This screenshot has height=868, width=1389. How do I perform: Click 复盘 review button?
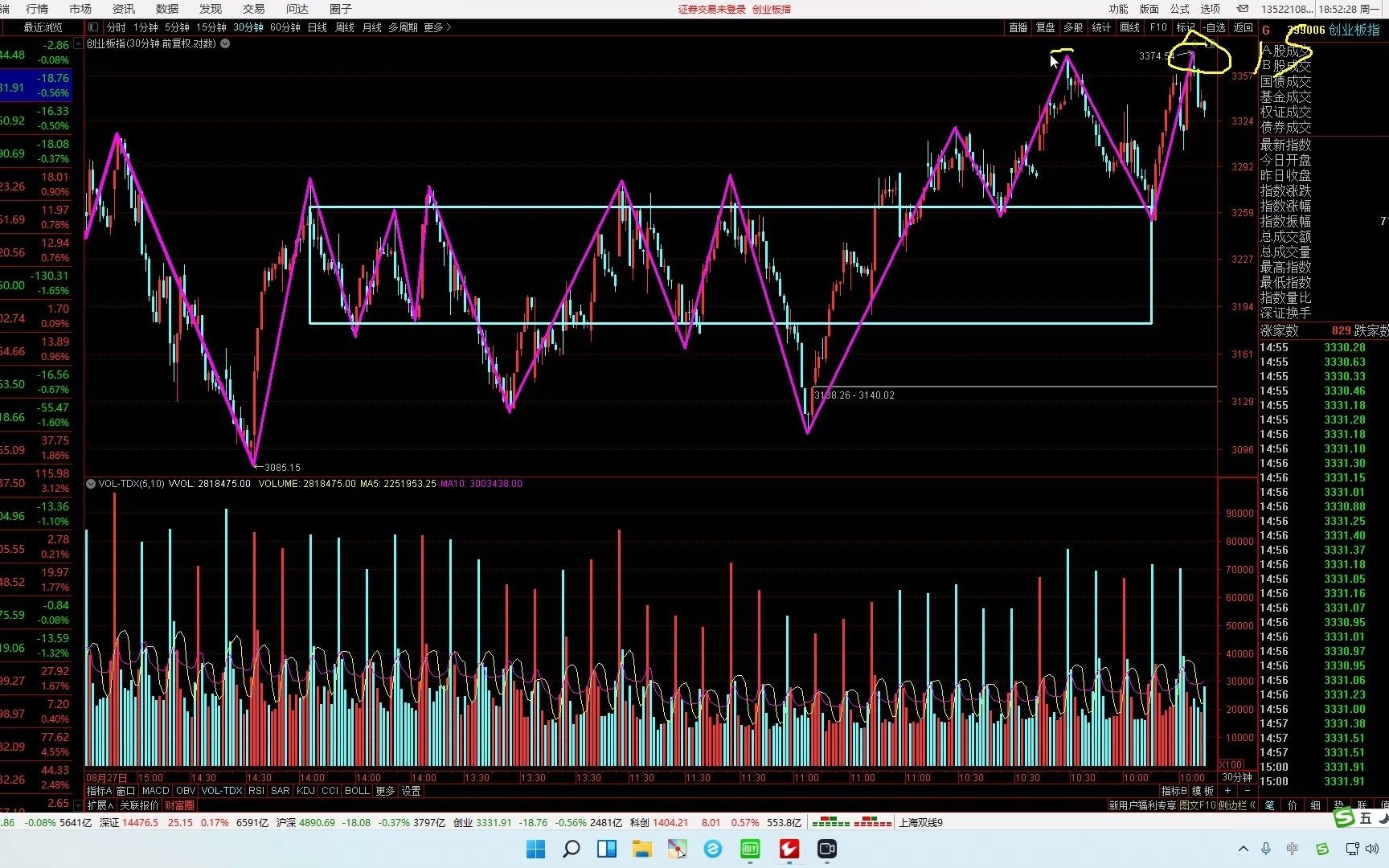[x=1046, y=27]
